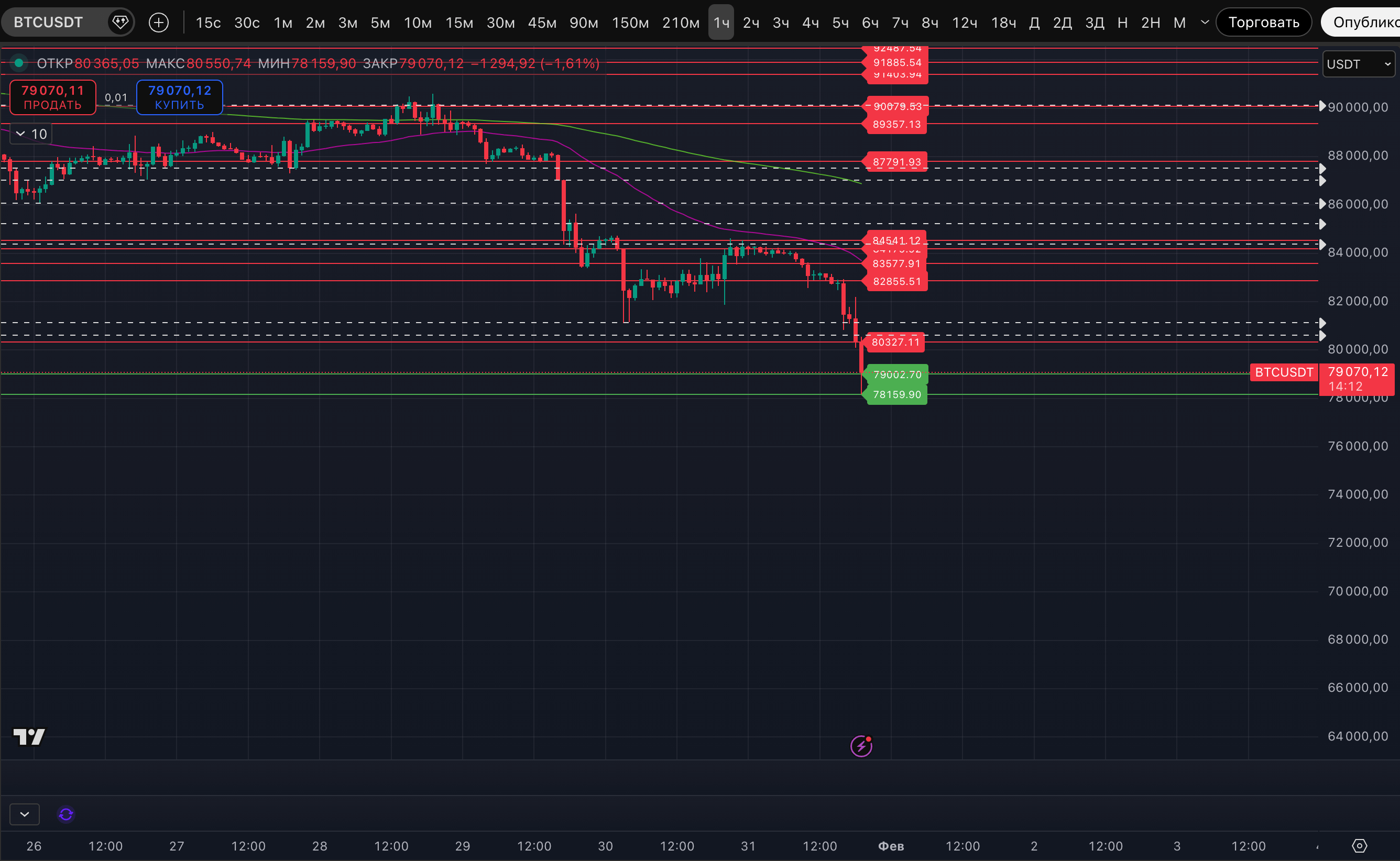Switch to the 4ч timeframe
This screenshot has height=861, width=1400.
(810, 22)
